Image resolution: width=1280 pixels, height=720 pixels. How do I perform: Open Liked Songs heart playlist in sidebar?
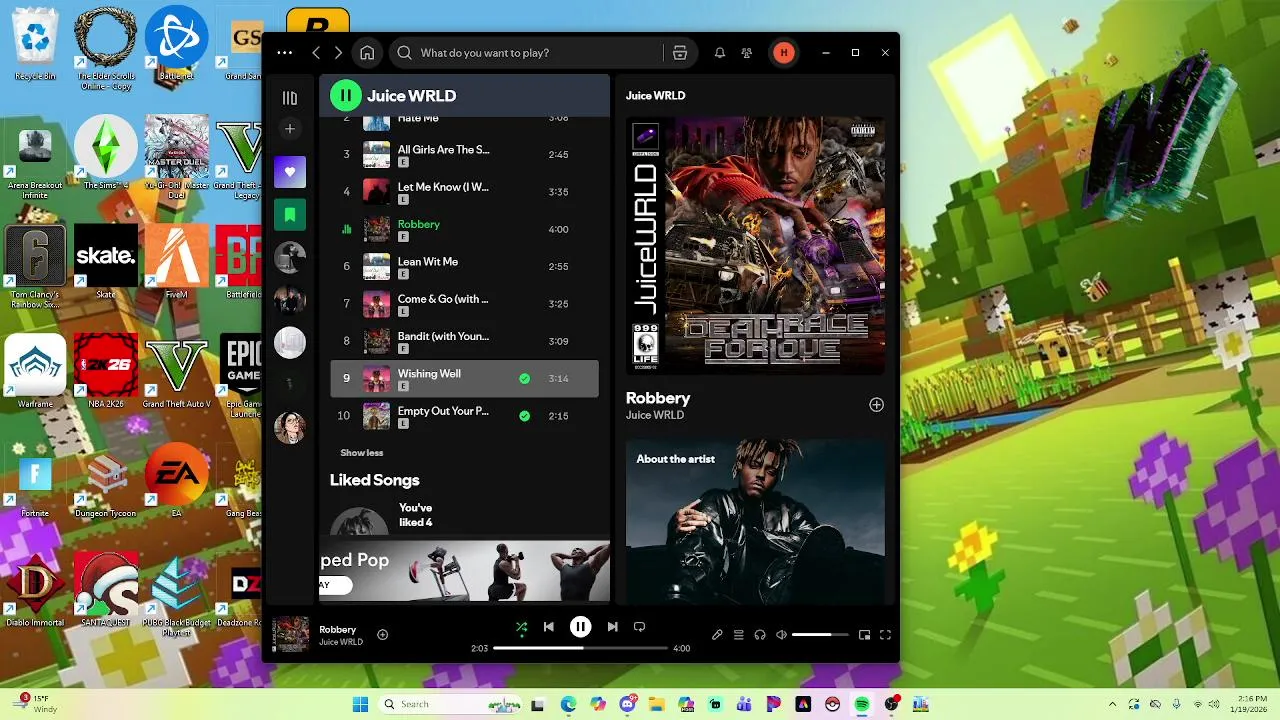tap(290, 171)
